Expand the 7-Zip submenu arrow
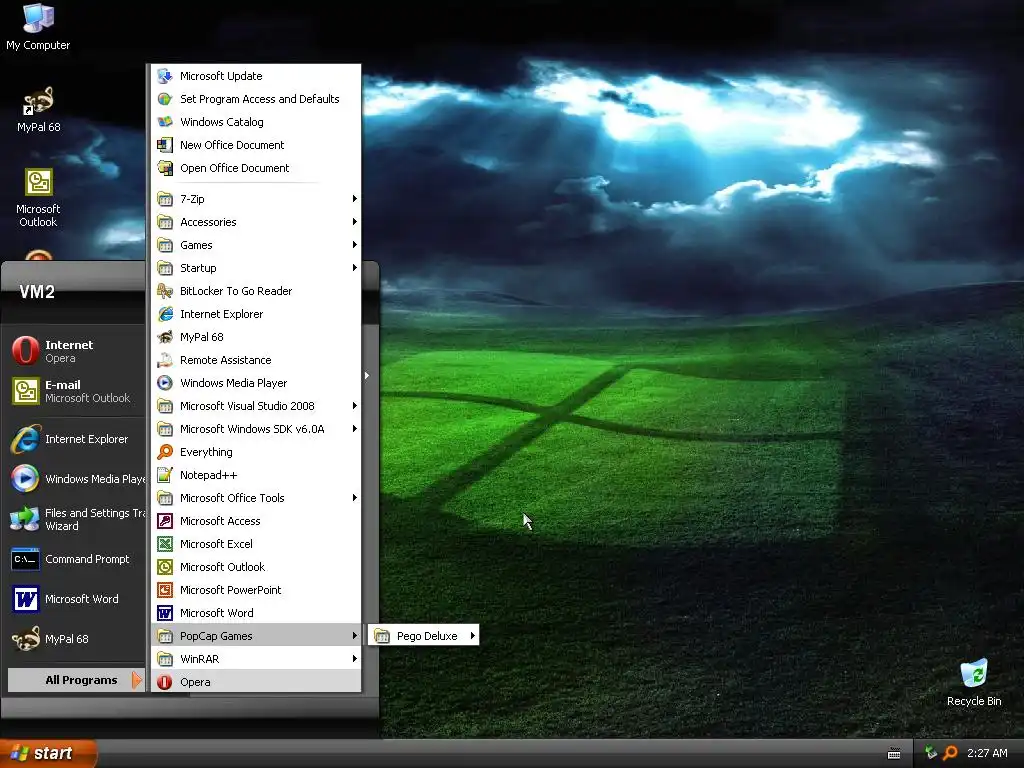 point(355,199)
